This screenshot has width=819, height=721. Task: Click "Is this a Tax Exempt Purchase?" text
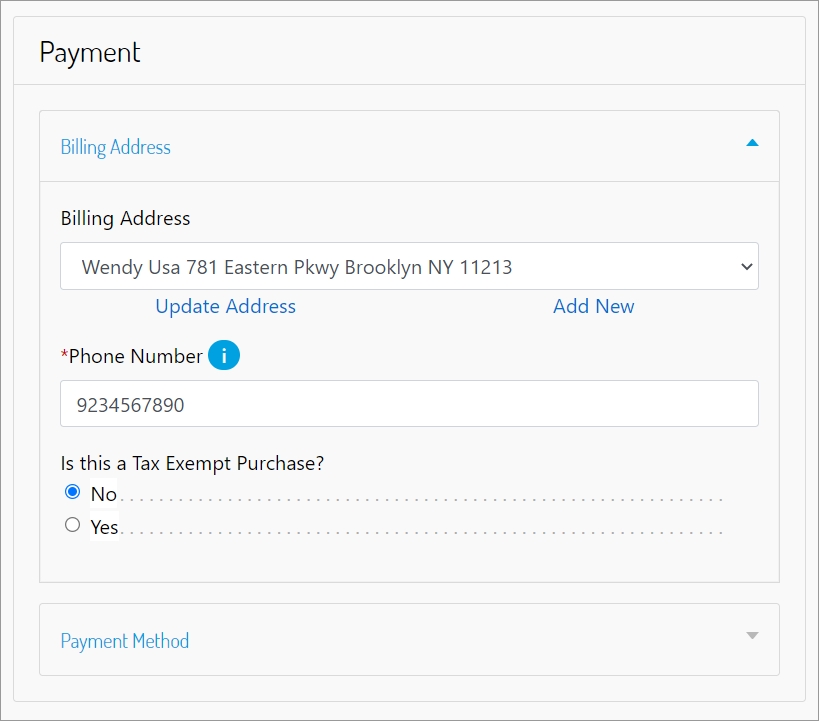point(193,463)
